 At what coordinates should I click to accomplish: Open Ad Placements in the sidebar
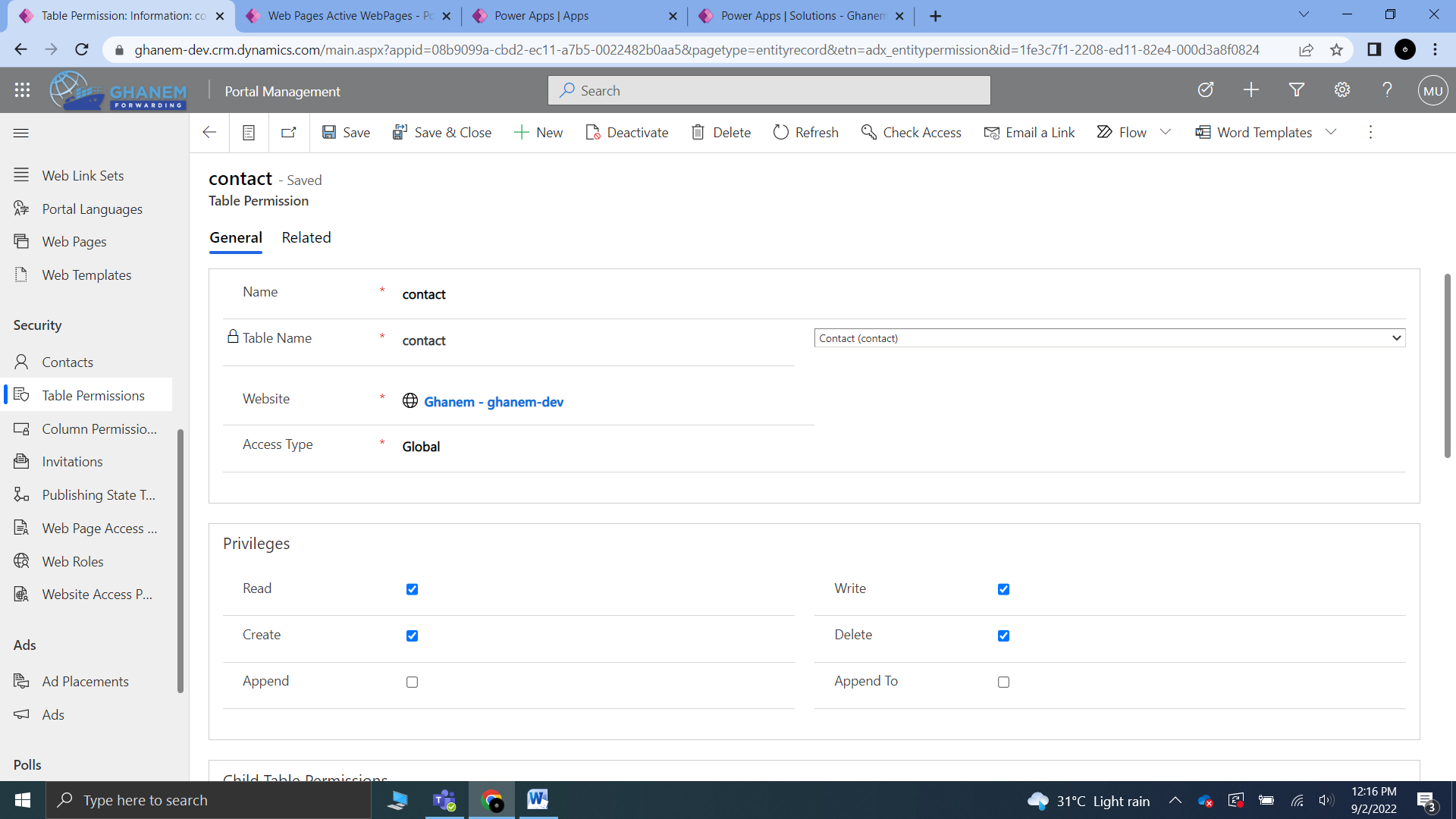pos(85,681)
